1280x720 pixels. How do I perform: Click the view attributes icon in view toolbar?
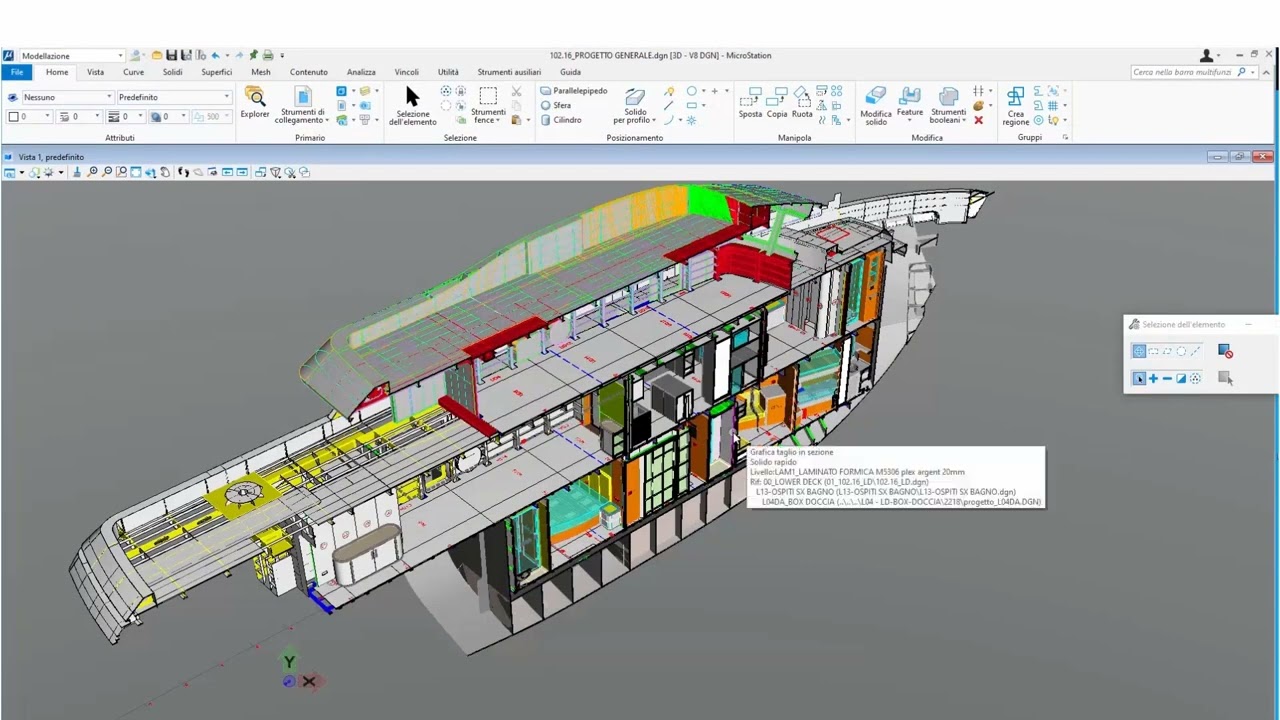click(x=10, y=172)
